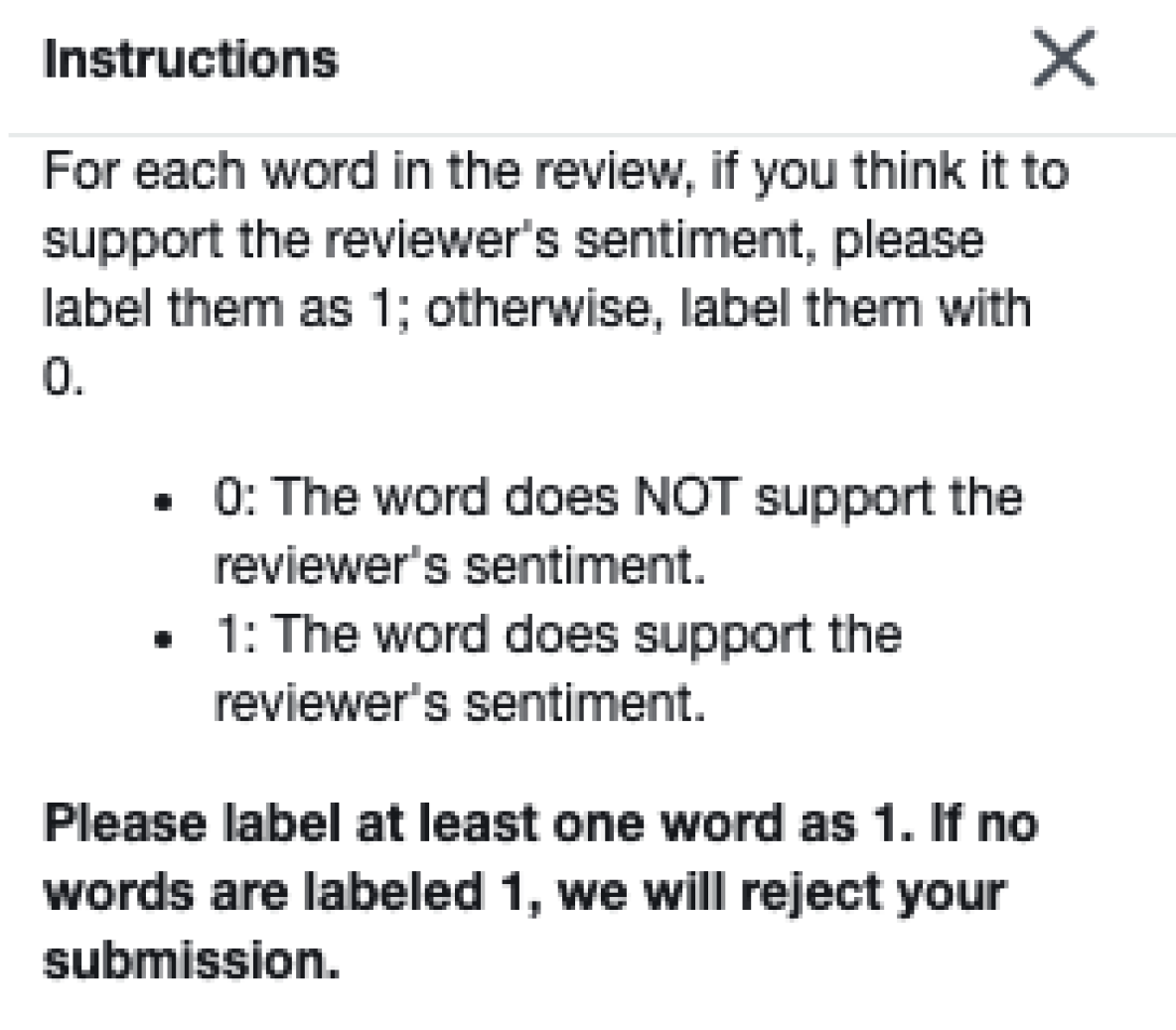
Task: Click "support the reviewer's sentiment, please" line
Action: click(x=513, y=240)
